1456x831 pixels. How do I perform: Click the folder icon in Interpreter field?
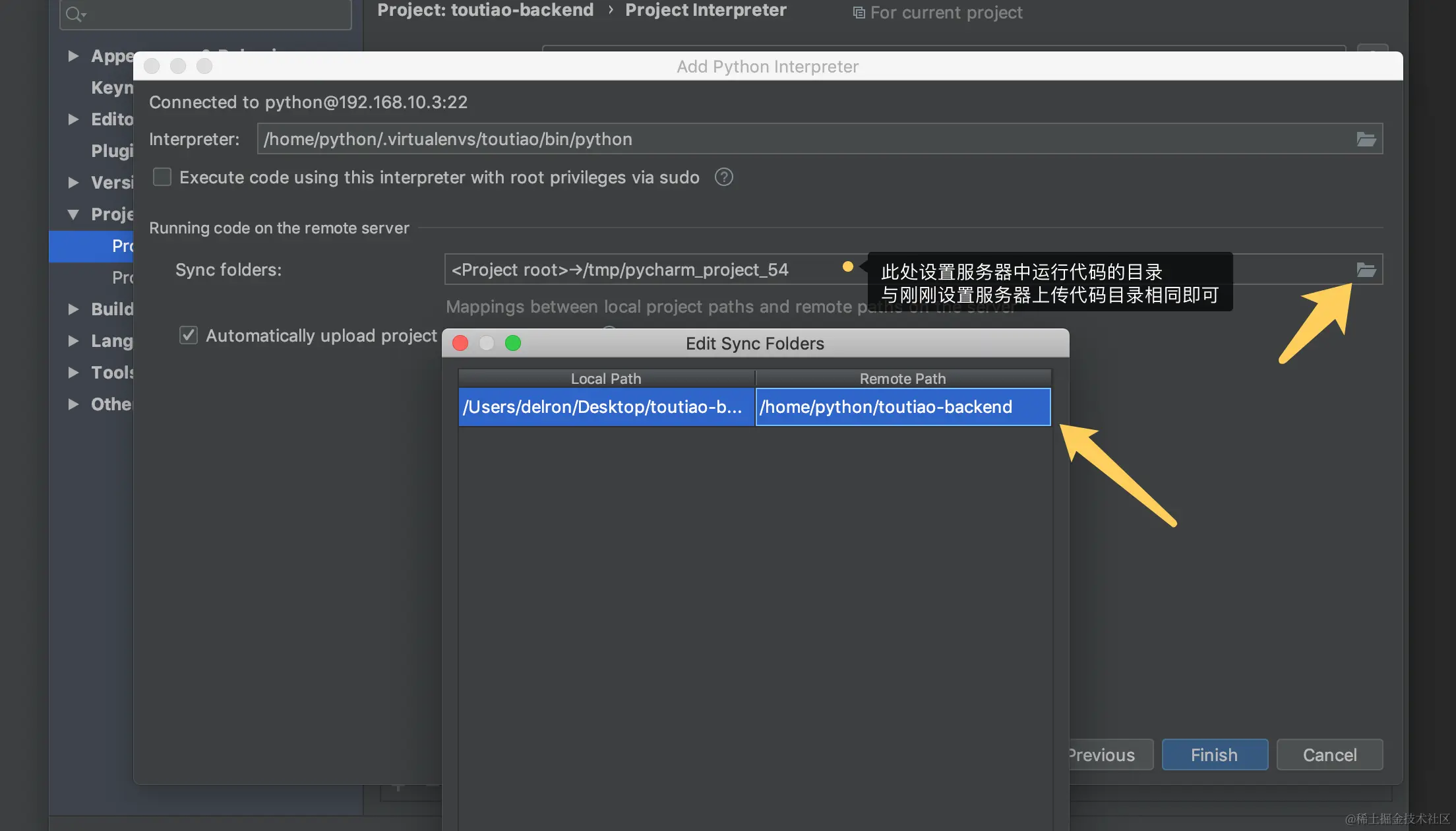(1366, 139)
